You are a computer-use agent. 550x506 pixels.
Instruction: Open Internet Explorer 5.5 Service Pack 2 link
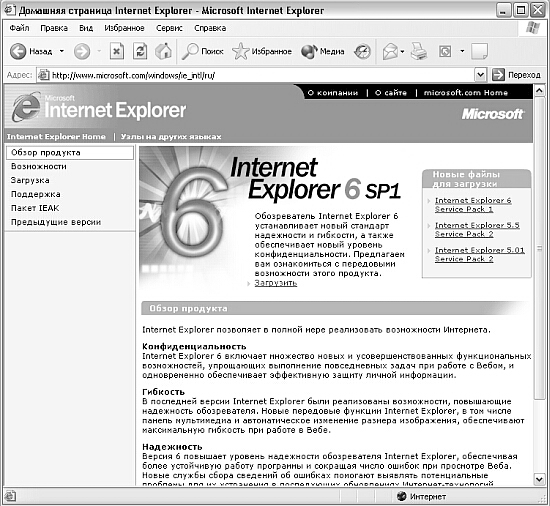[477, 230]
